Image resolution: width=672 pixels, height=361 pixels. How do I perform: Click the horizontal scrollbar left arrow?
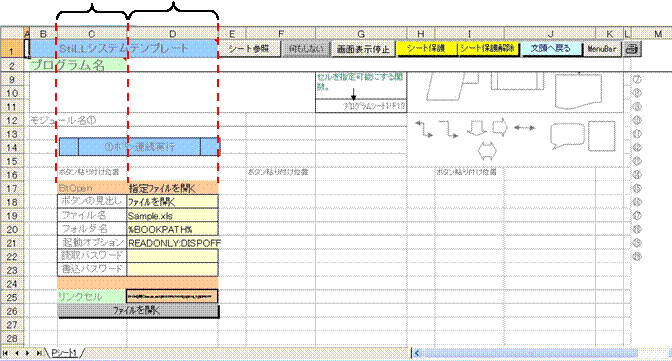[417, 353]
